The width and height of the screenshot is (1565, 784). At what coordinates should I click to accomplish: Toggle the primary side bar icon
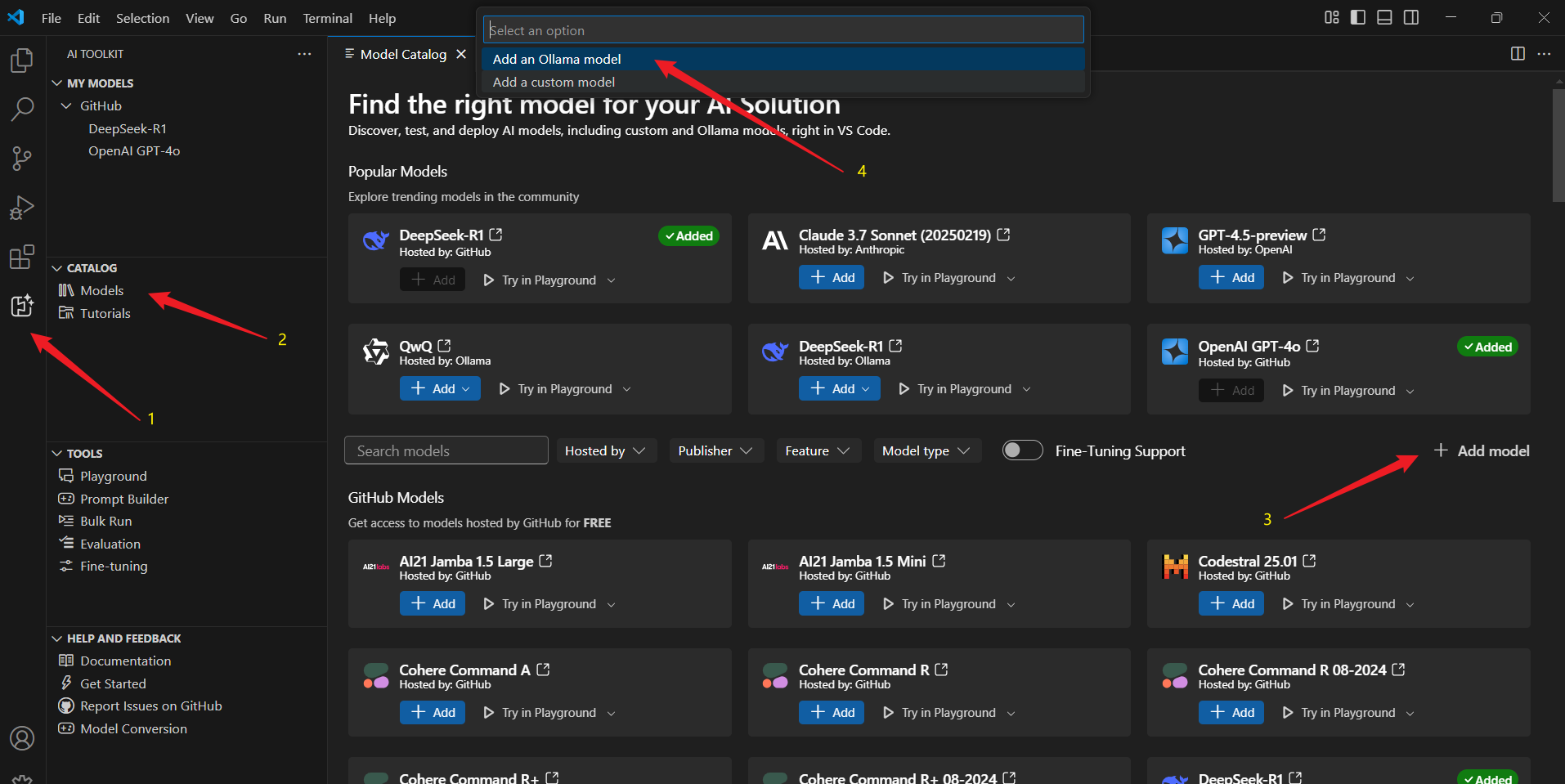(1358, 17)
